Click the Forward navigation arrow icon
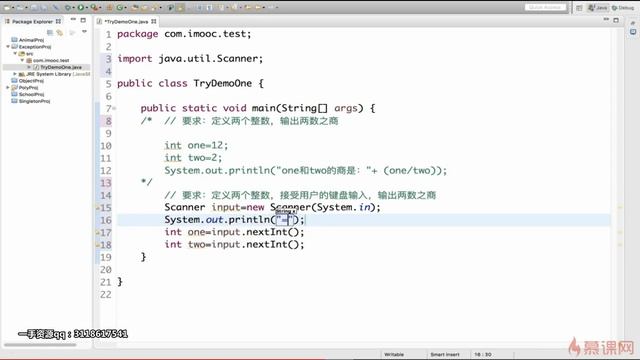 pos(270,7)
